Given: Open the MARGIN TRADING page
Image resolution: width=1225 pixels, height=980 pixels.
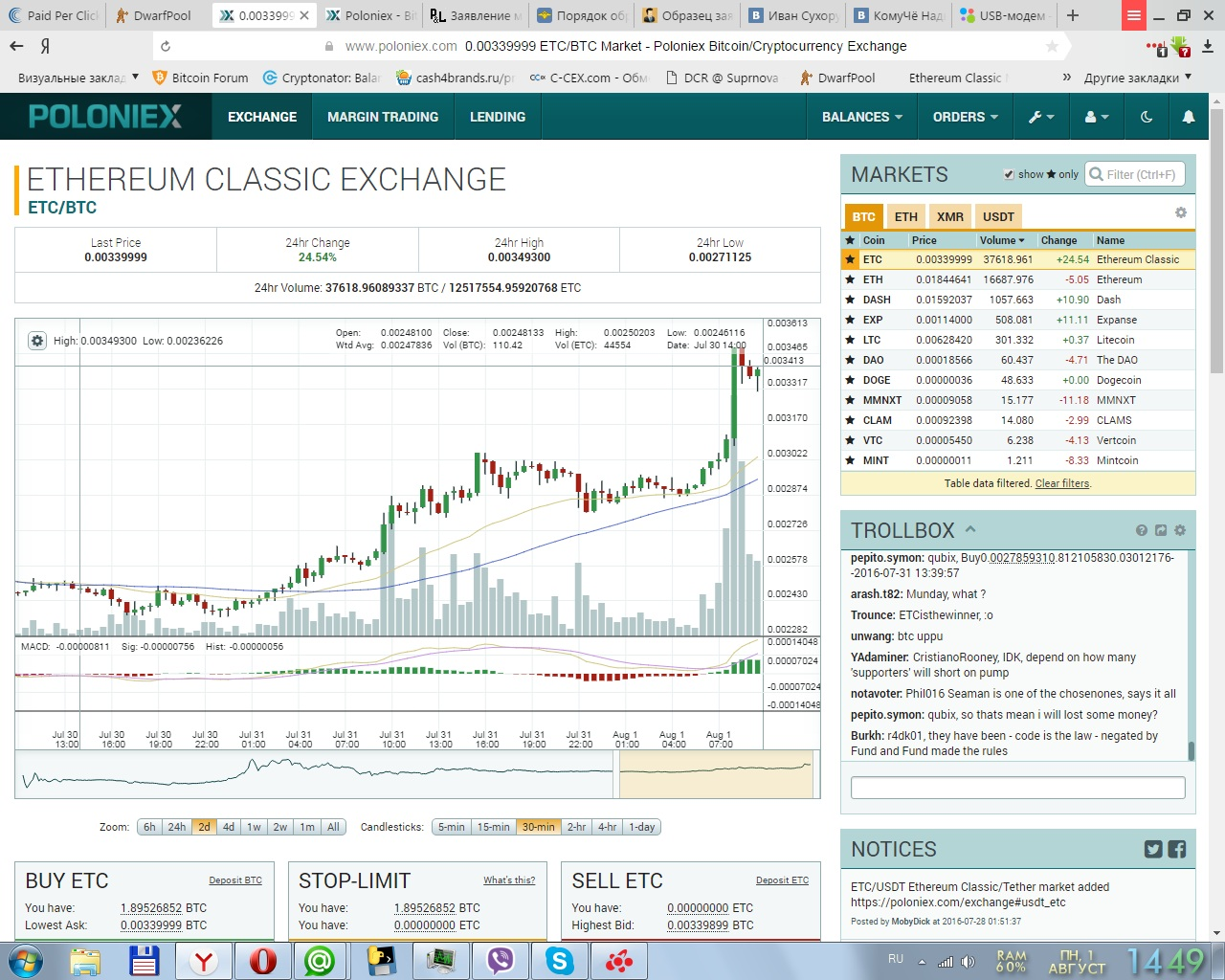Looking at the screenshot, I should (x=383, y=117).
